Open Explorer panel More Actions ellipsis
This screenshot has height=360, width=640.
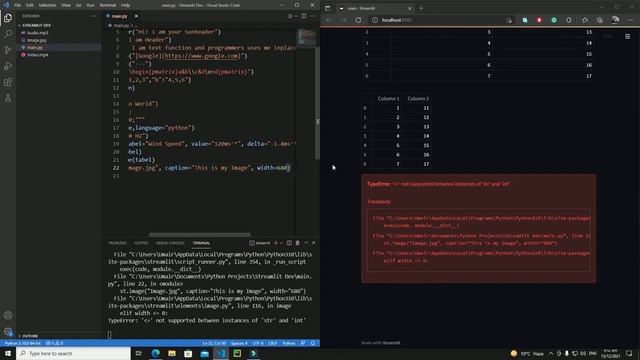click(x=93, y=16)
